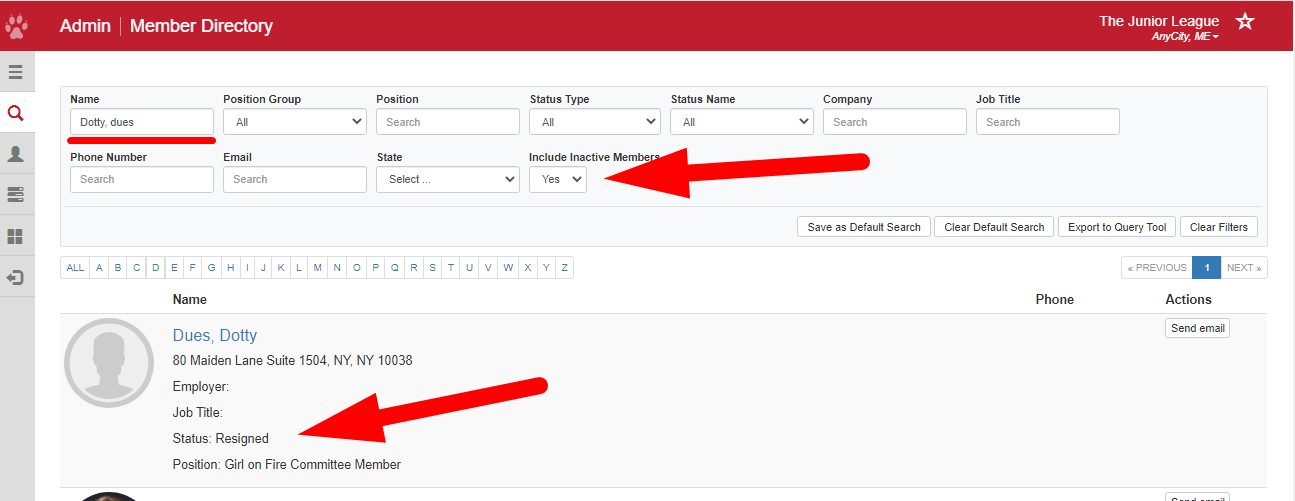
Task: Click the Member Directory header title
Action: tap(201, 26)
